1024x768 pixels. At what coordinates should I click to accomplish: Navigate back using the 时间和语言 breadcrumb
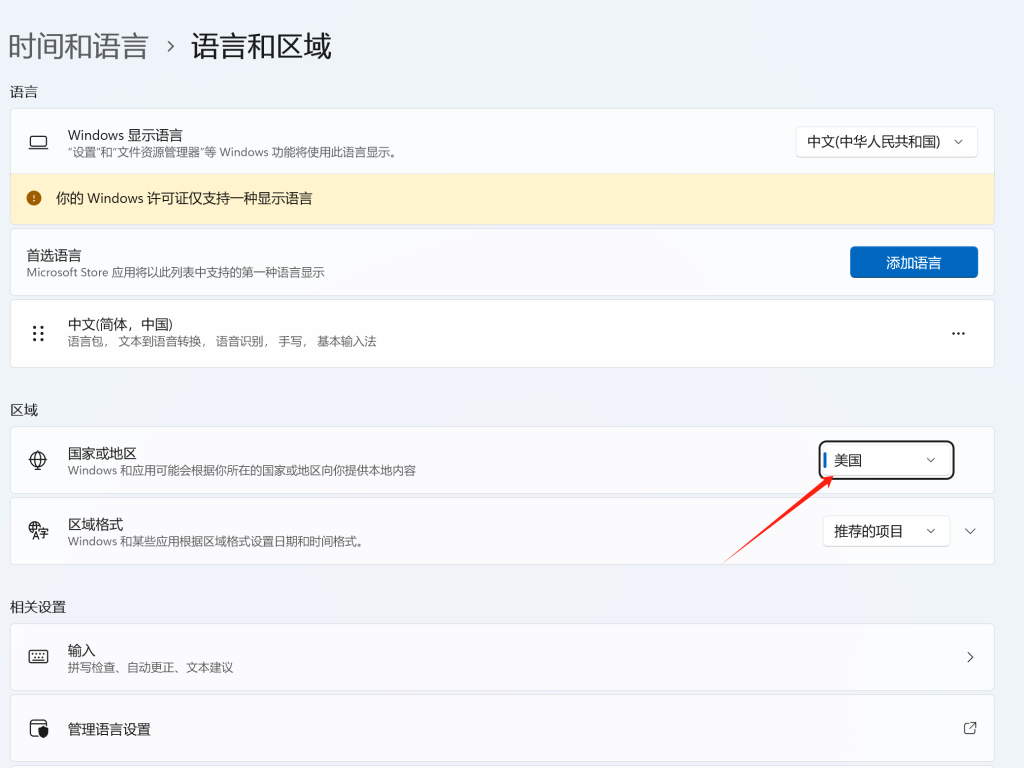pyautogui.click(x=79, y=45)
